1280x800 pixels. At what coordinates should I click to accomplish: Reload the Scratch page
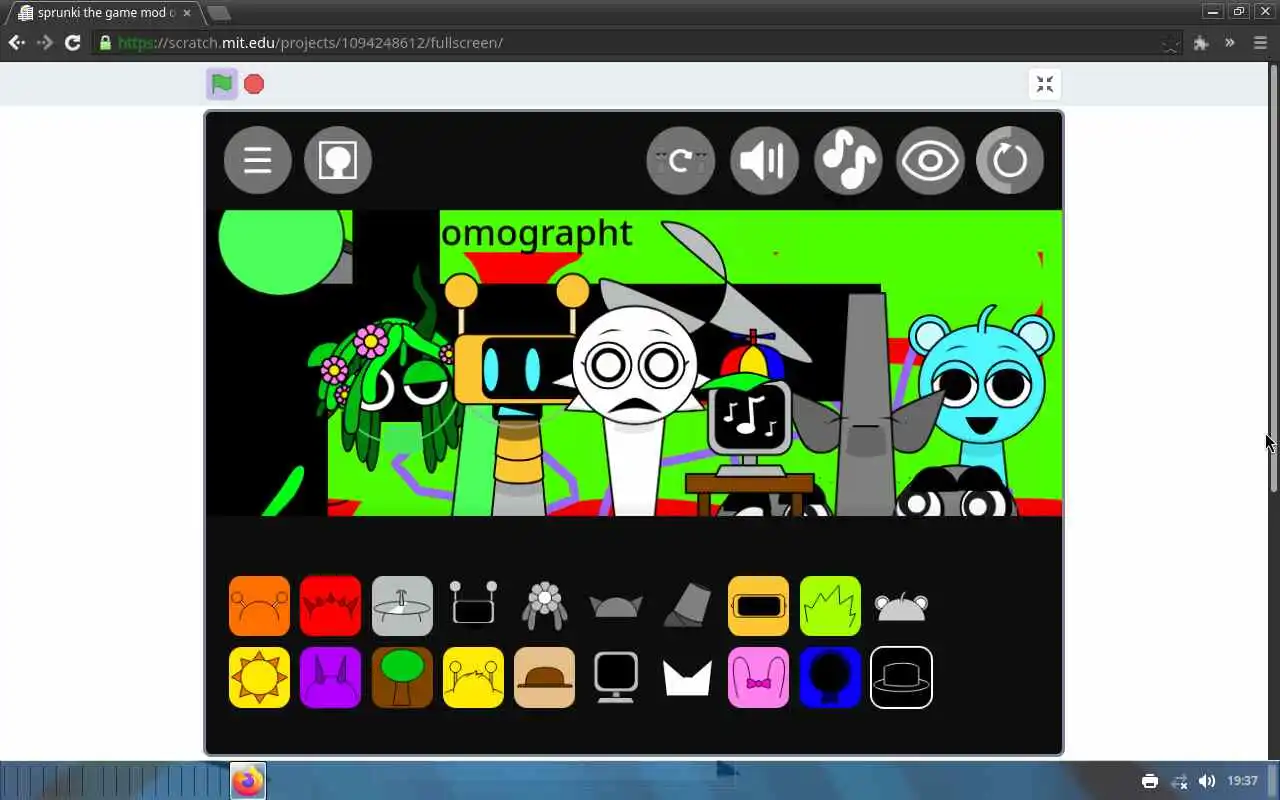tap(72, 42)
